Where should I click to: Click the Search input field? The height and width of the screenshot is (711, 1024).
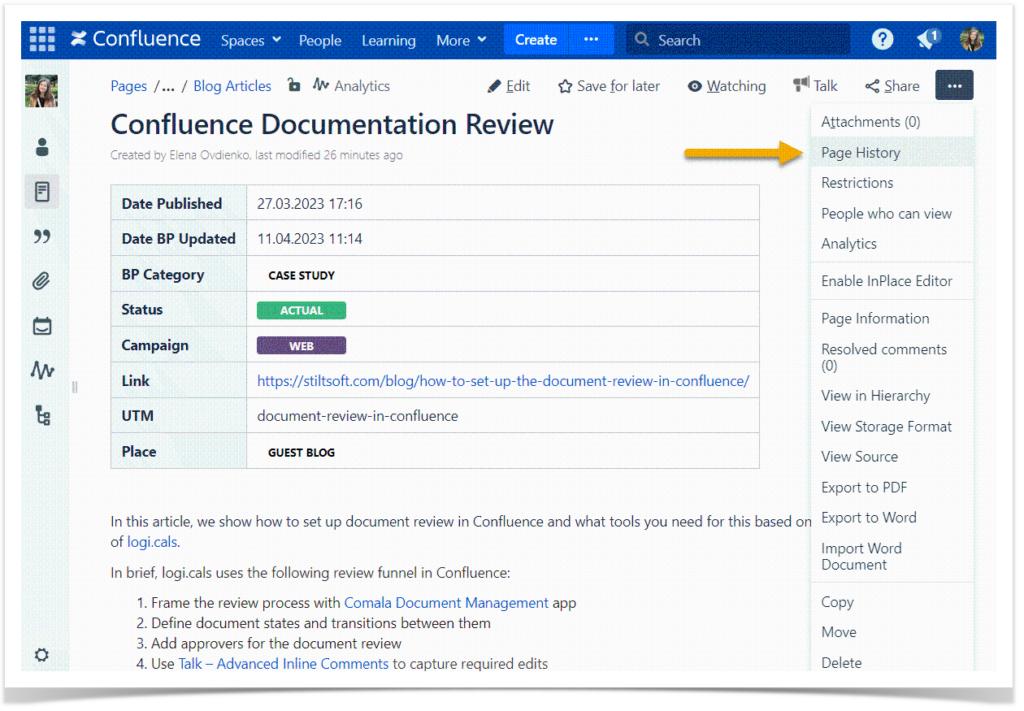tap(737, 39)
